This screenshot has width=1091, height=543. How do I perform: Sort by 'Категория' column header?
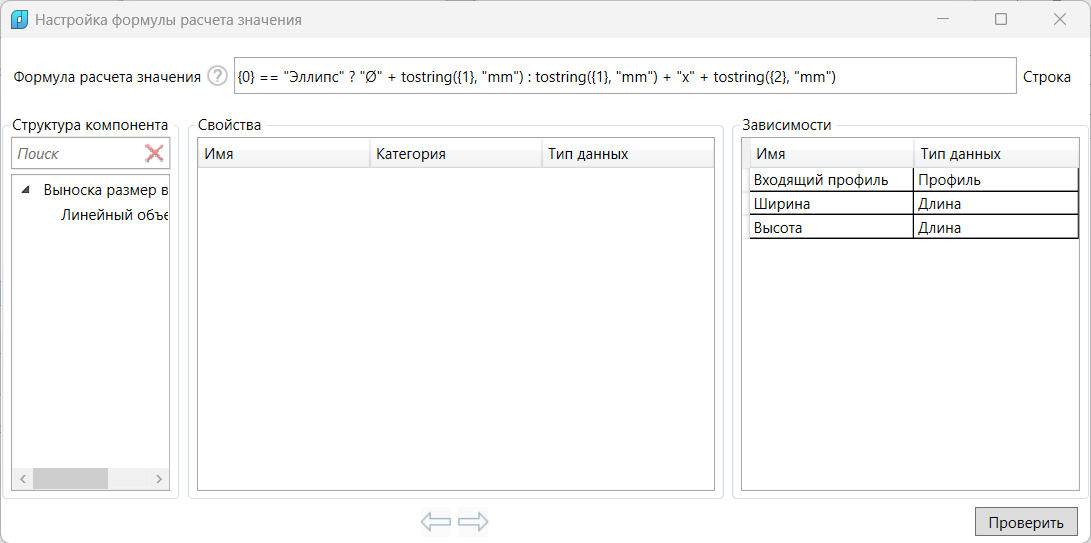pos(455,154)
